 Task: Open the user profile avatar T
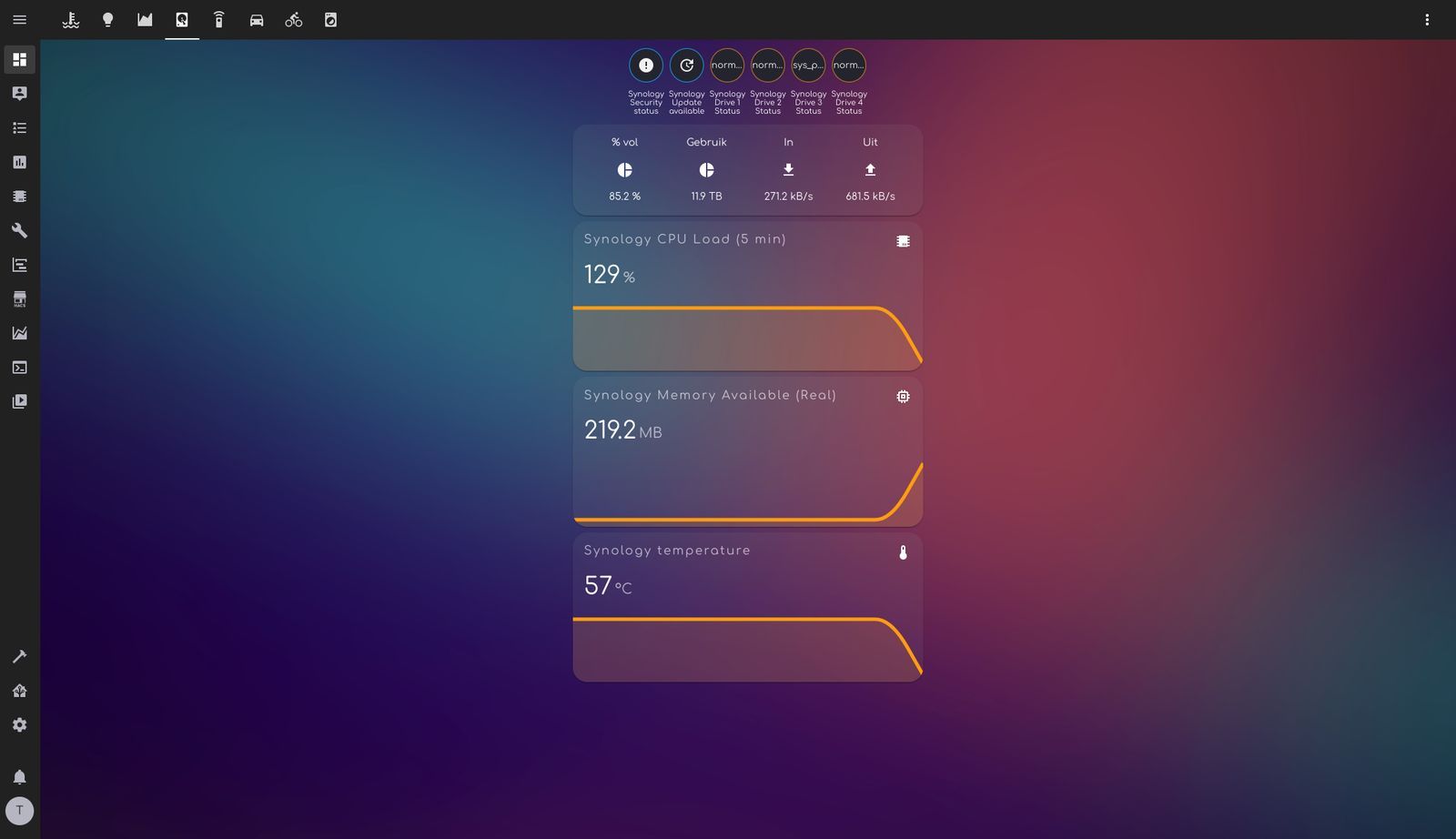(x=19, y=810)
